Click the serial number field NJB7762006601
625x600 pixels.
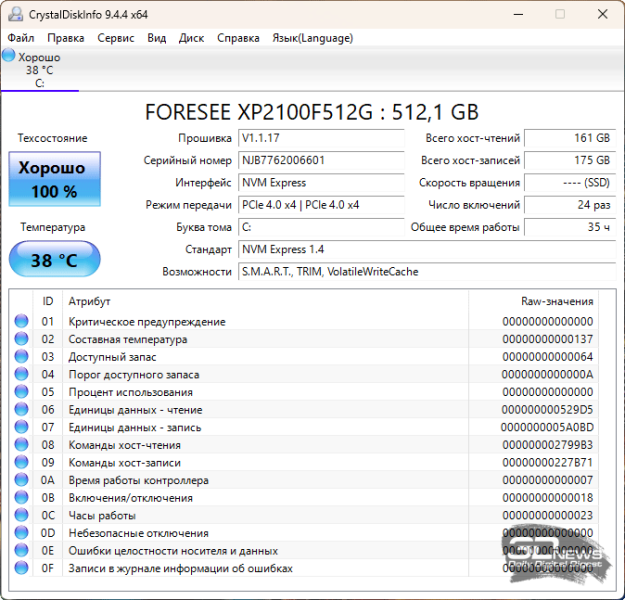click(320, 160)
